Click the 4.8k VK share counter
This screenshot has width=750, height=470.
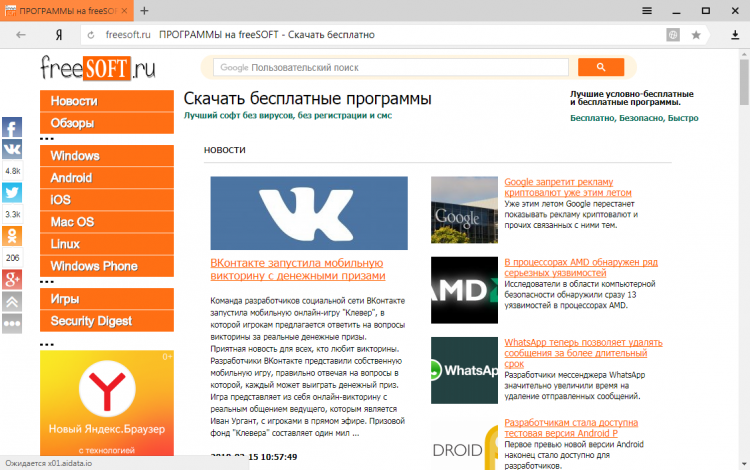pyautogui.click(x=12, y=171)
